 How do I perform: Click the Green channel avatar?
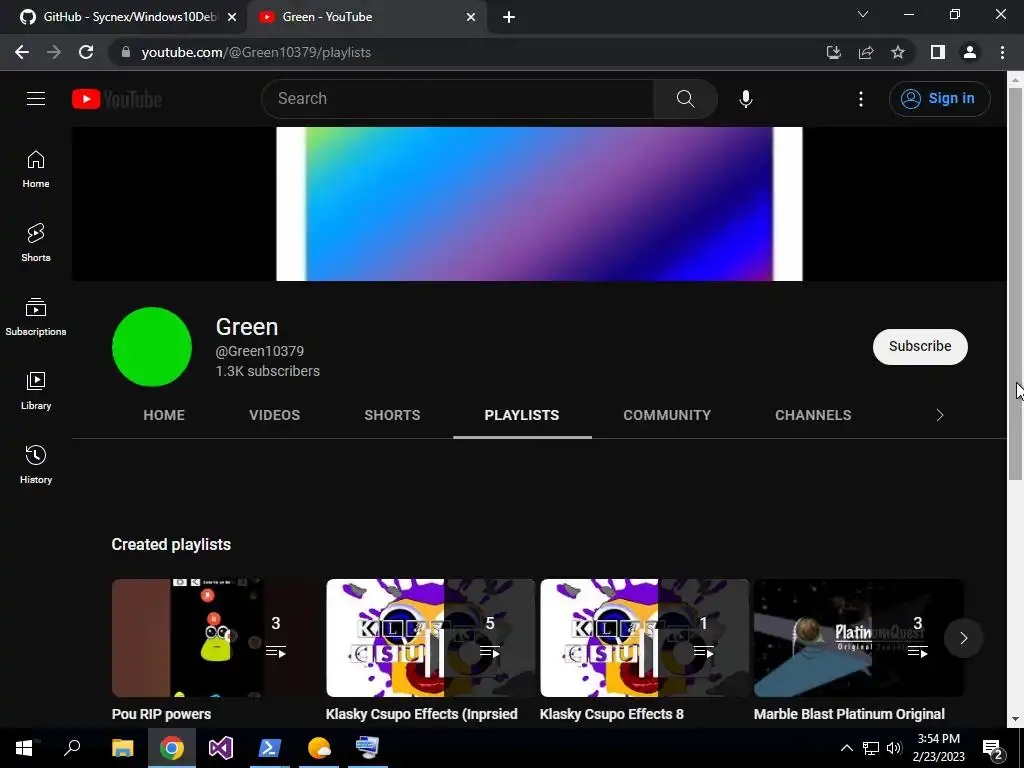[x=152, y=347]
